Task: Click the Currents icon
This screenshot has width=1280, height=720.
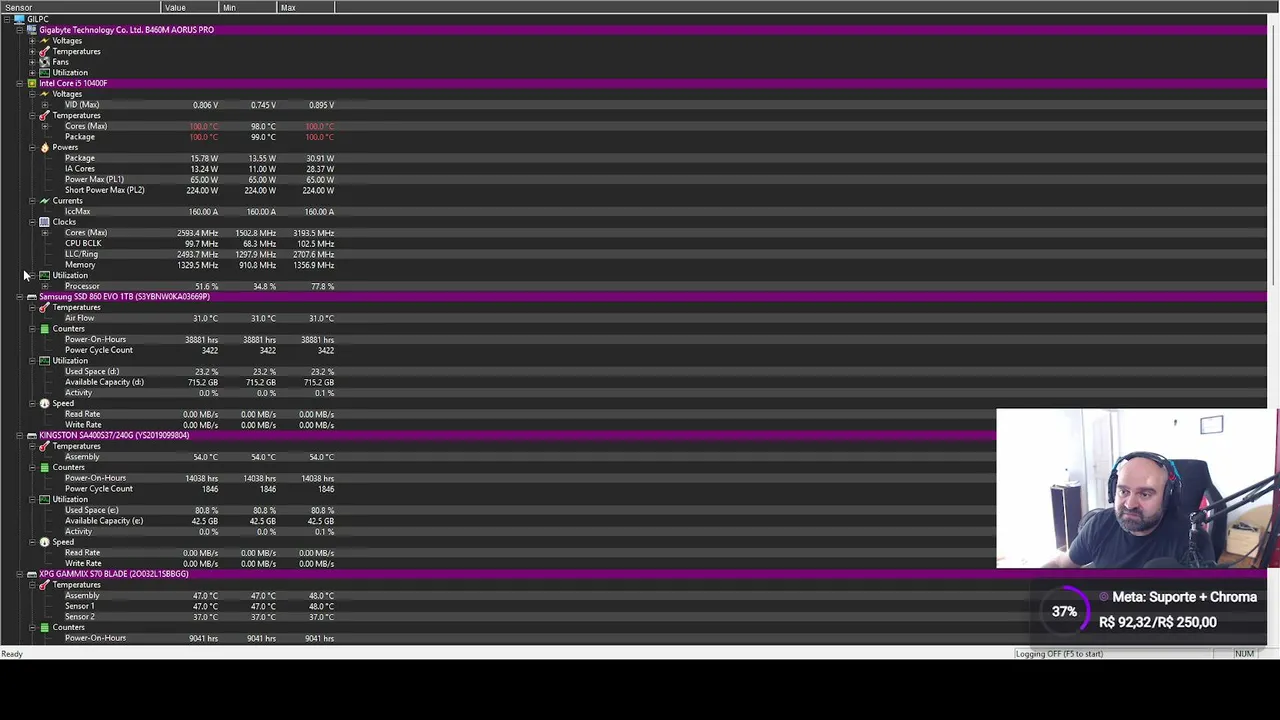Action: click(x=44, y=201)
